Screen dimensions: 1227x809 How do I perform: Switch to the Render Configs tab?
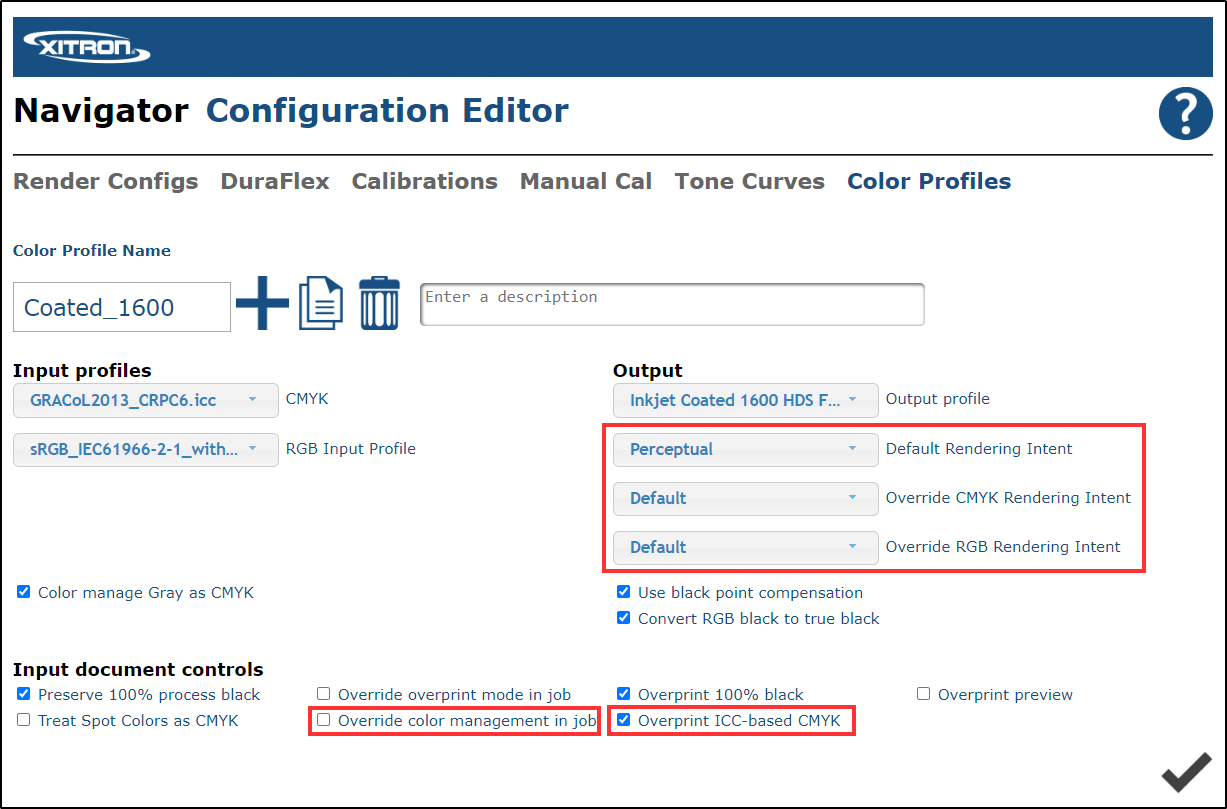coord(106,182)
